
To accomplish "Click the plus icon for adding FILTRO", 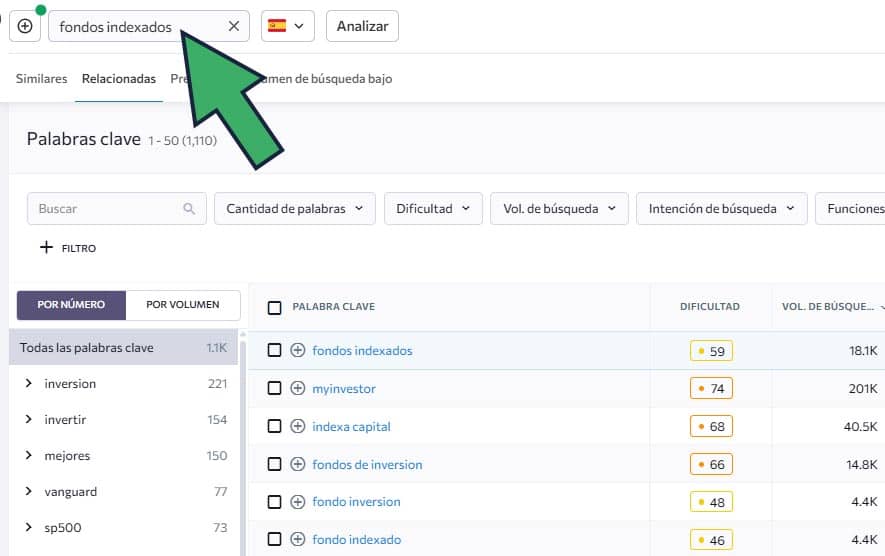I will (46, 247).
